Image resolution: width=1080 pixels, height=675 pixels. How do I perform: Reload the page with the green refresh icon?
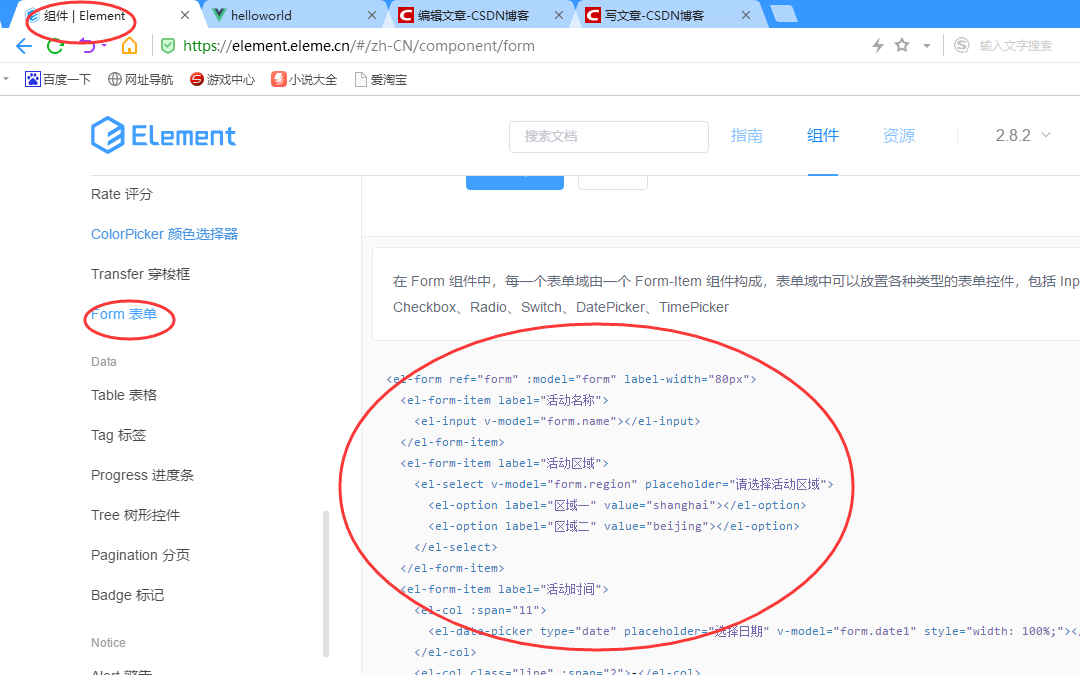[55, 46]
